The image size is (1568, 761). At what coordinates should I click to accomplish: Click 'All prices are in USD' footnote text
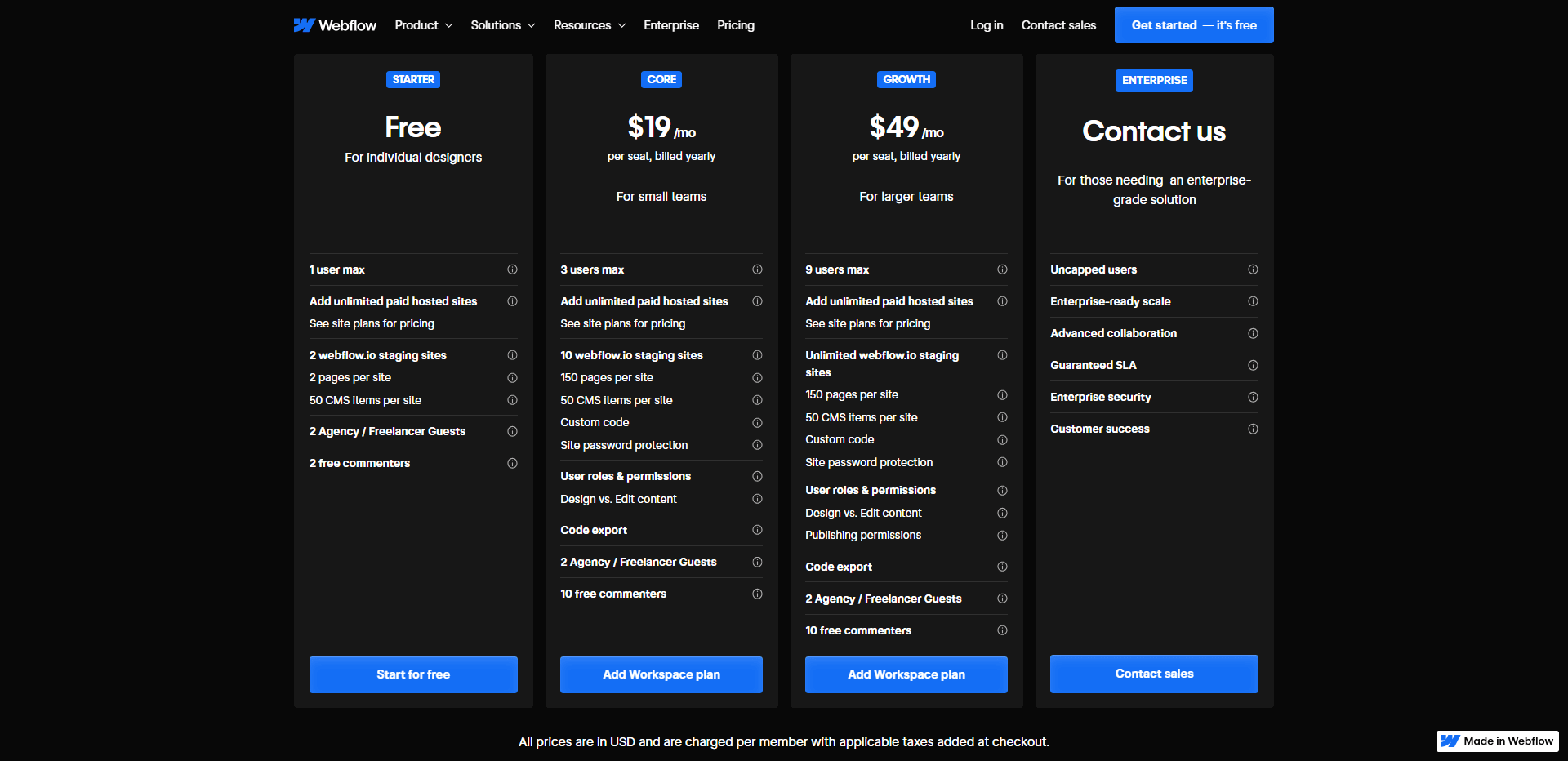[x=784, y=742]
